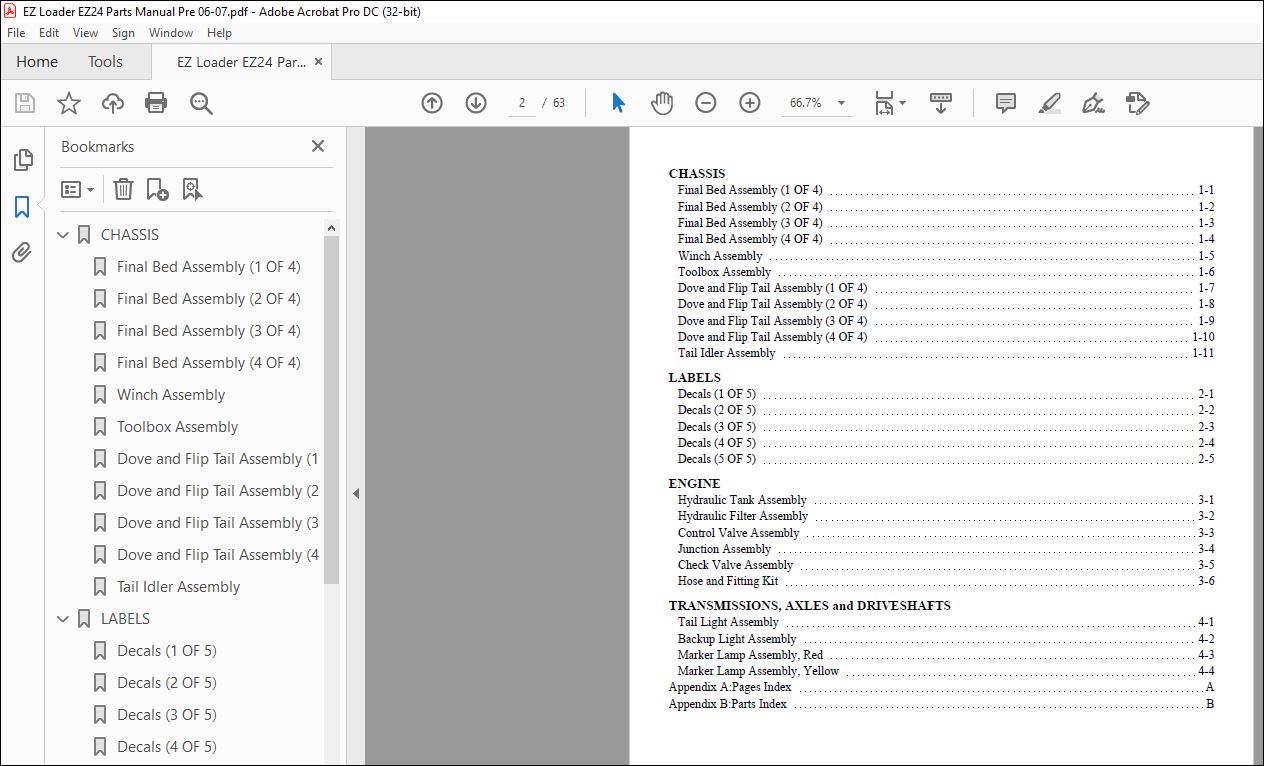Image resolution: width=1264 pixels, height=766 pixels.
Task: Open the Help menu
Action: tap(219, 32)
